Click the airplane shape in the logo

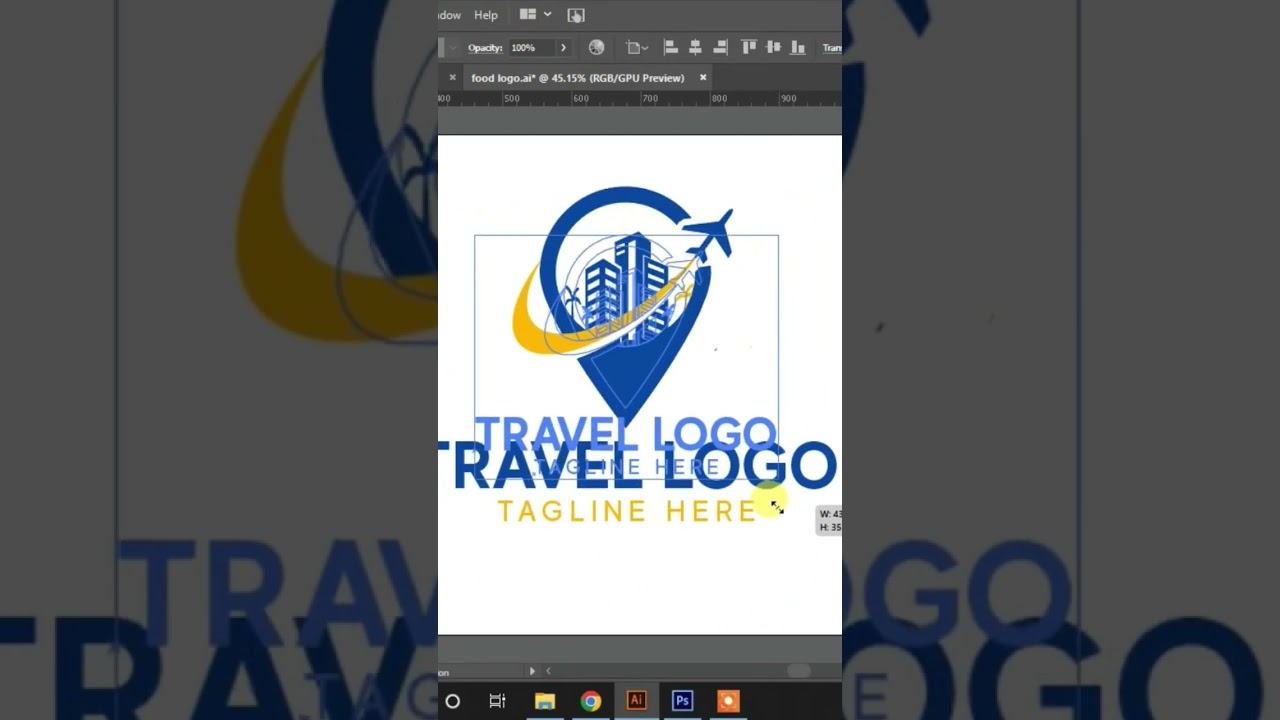point(710,236)
